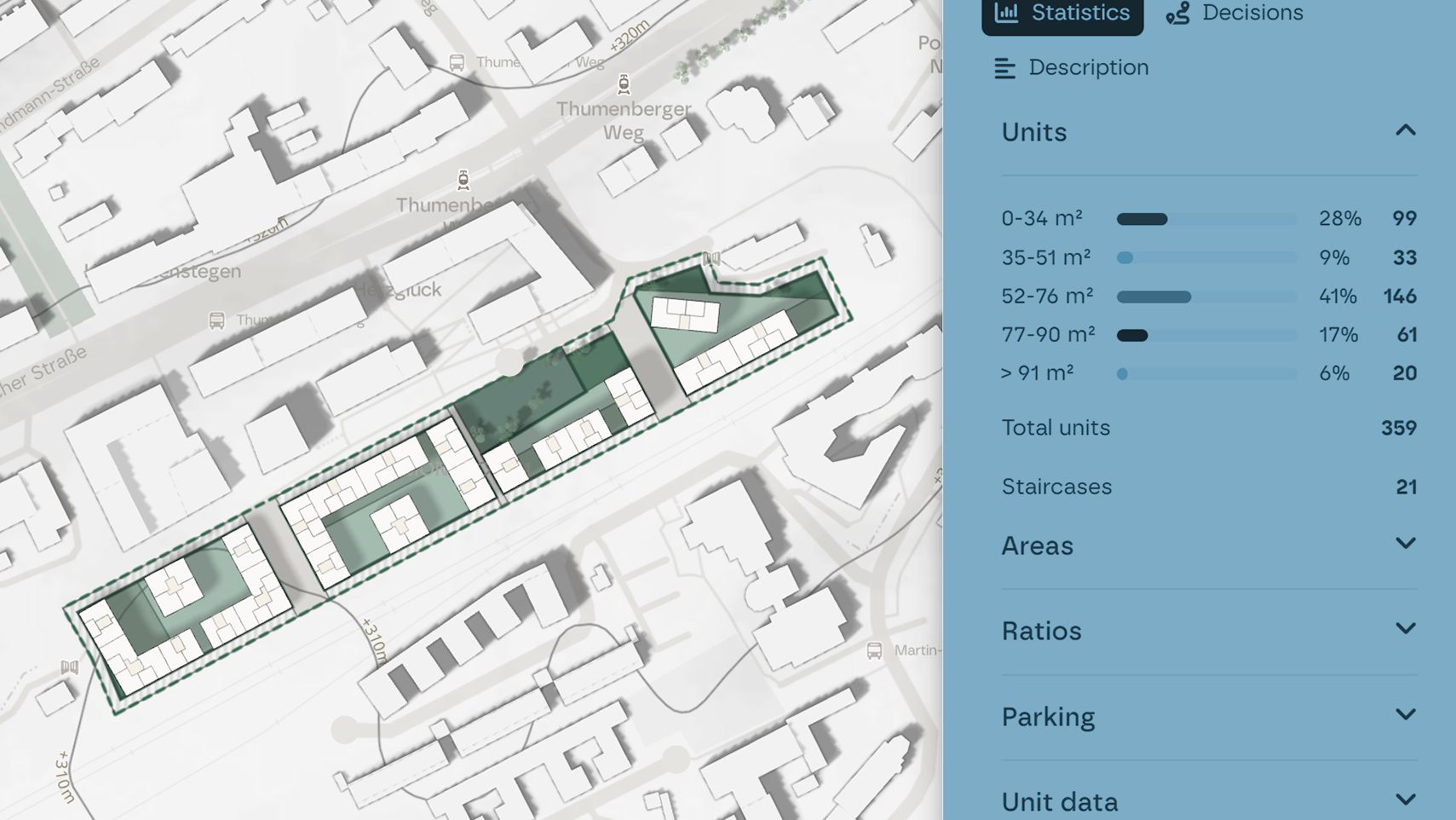
Task: Click the bus stop icon beside the Martin- label
Action: coord(874,651)
